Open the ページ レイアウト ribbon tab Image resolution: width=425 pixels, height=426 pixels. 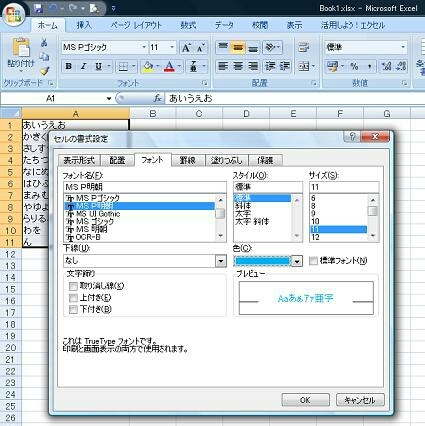[x=136, y=25]
